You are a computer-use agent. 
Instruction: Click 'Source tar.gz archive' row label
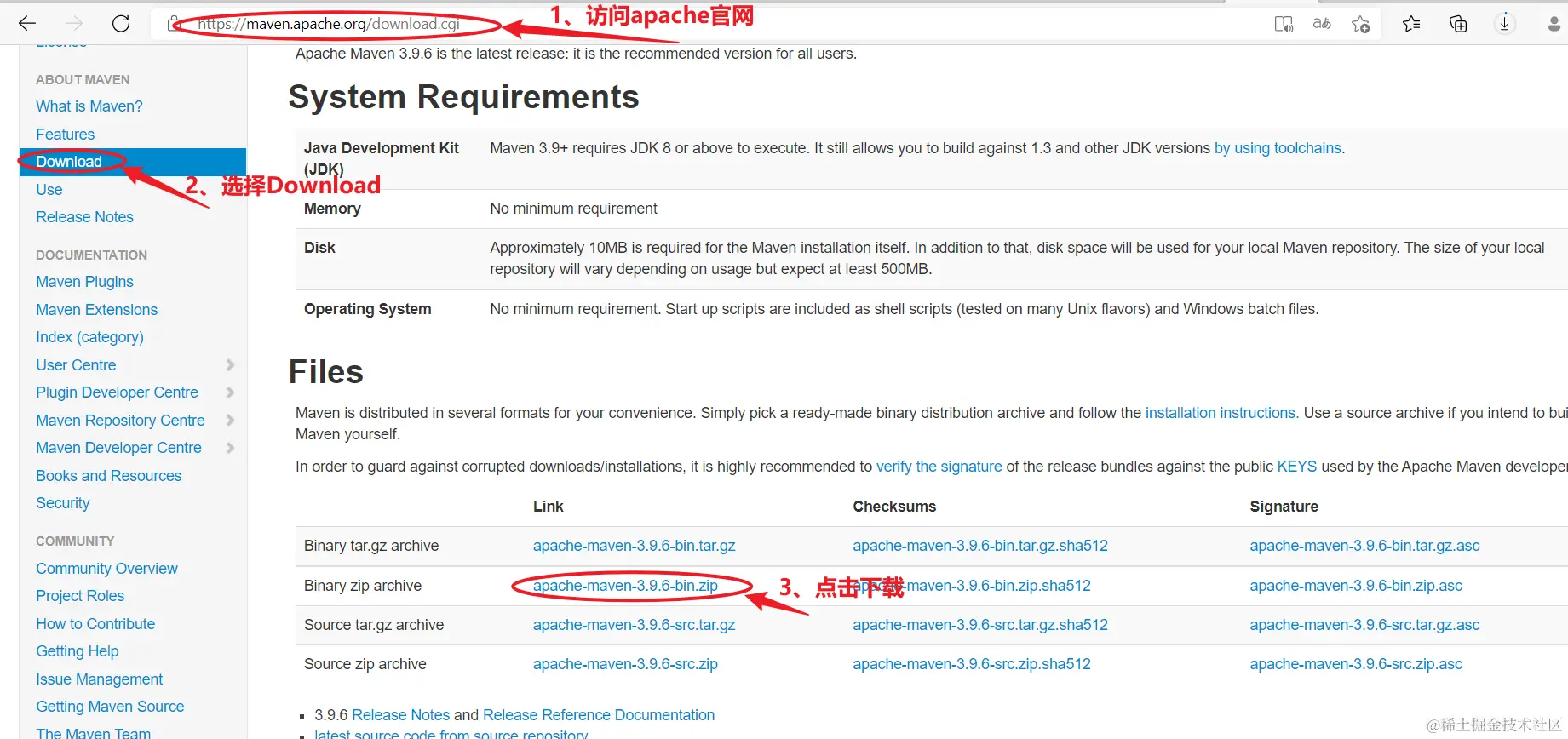374,625
